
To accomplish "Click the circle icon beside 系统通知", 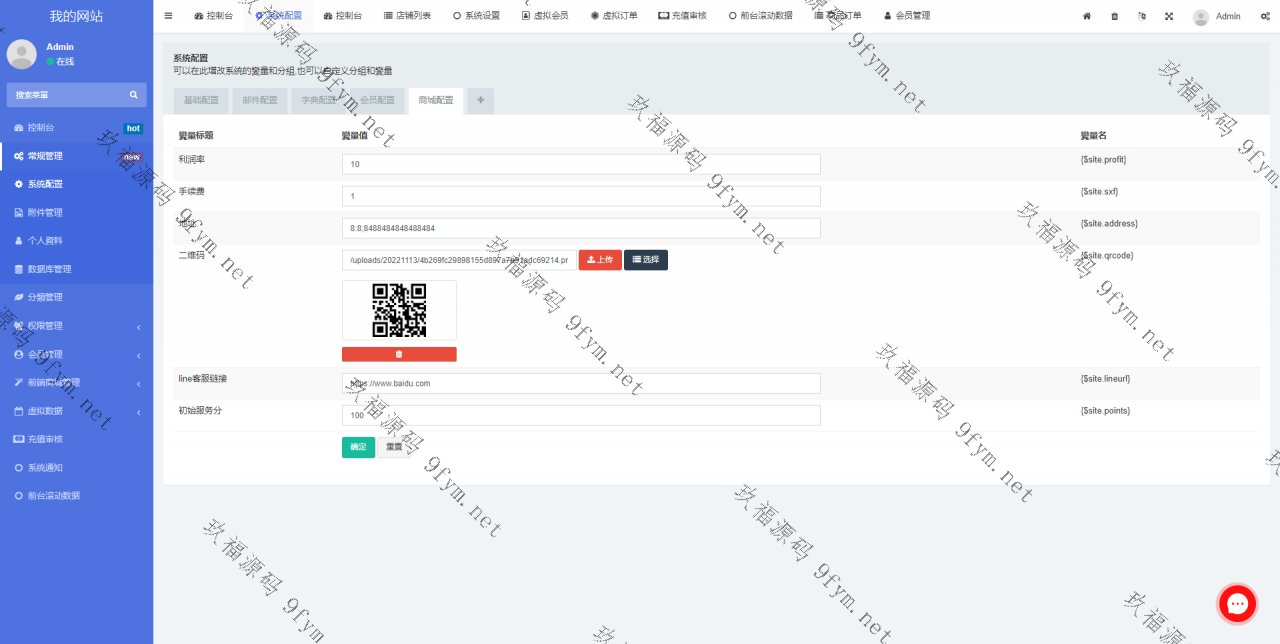I will [x=18, y=467].
